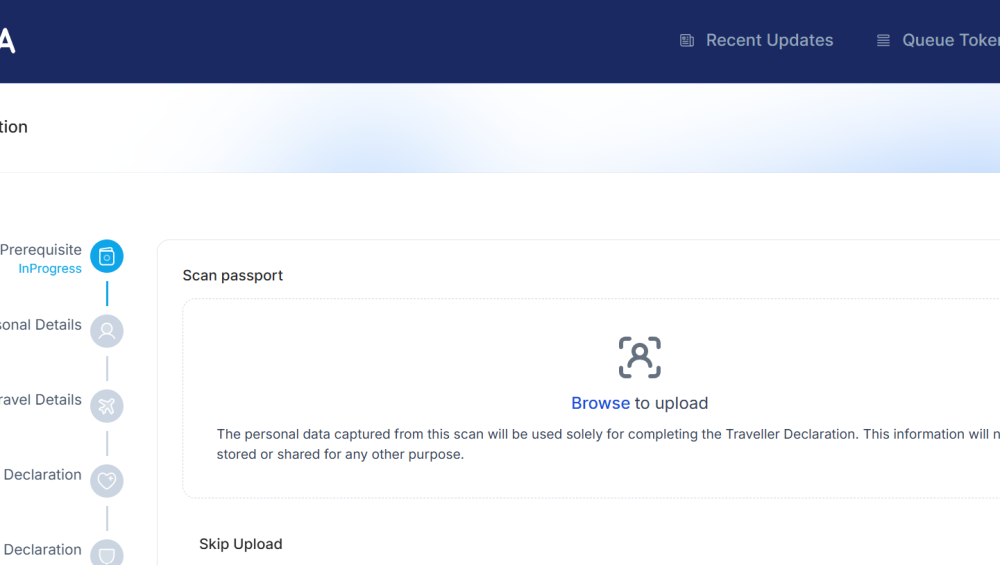Select the heart Declaration step icon
The image size is (1000, 565).
[x=107, y=481]
